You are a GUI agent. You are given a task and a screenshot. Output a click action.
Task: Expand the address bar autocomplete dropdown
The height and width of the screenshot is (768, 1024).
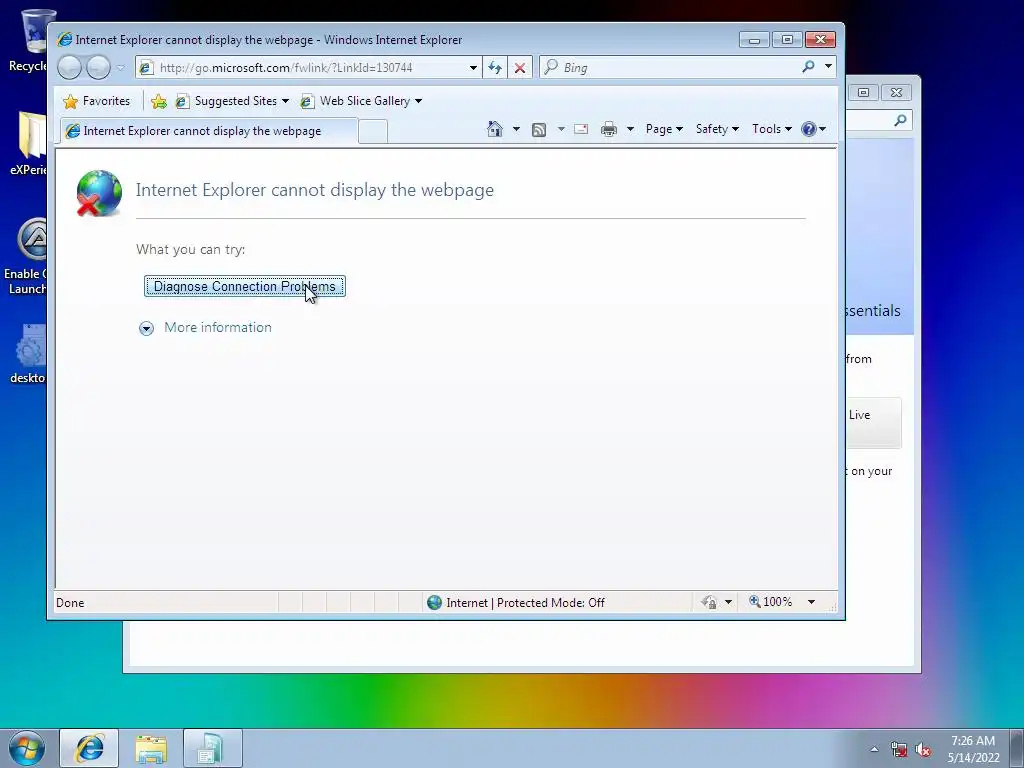coord(473,67)
